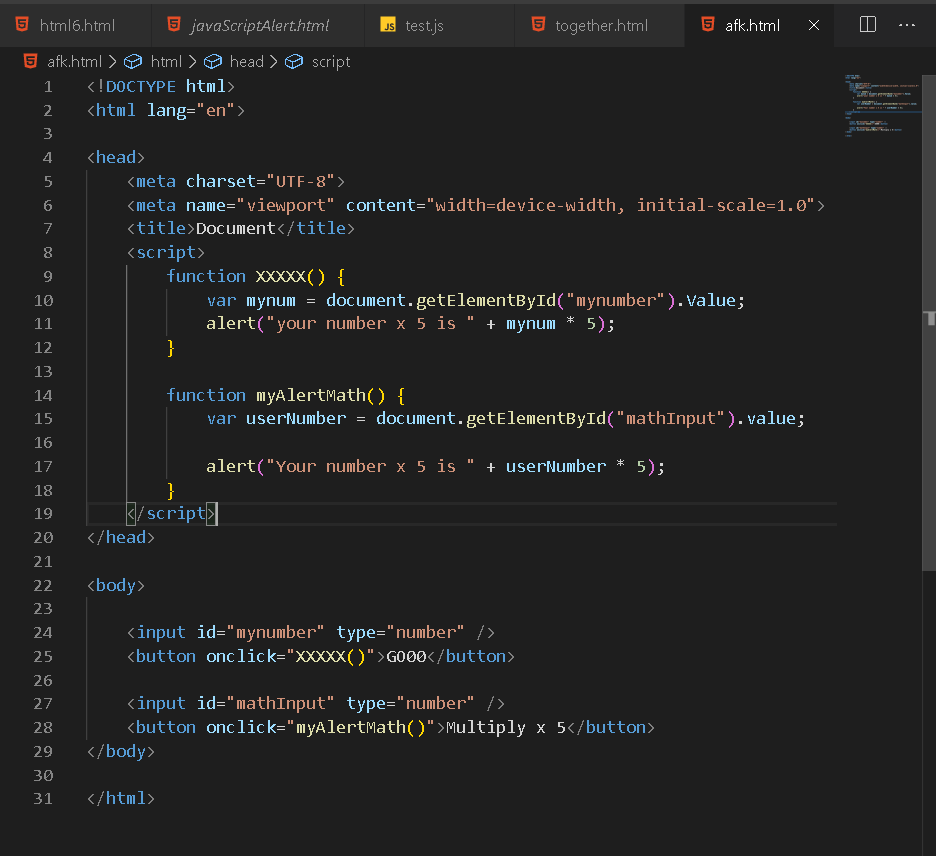This screenshot has height=856, width=936.
Task: Click the alert call on line 11
Action: click(230, 324)
